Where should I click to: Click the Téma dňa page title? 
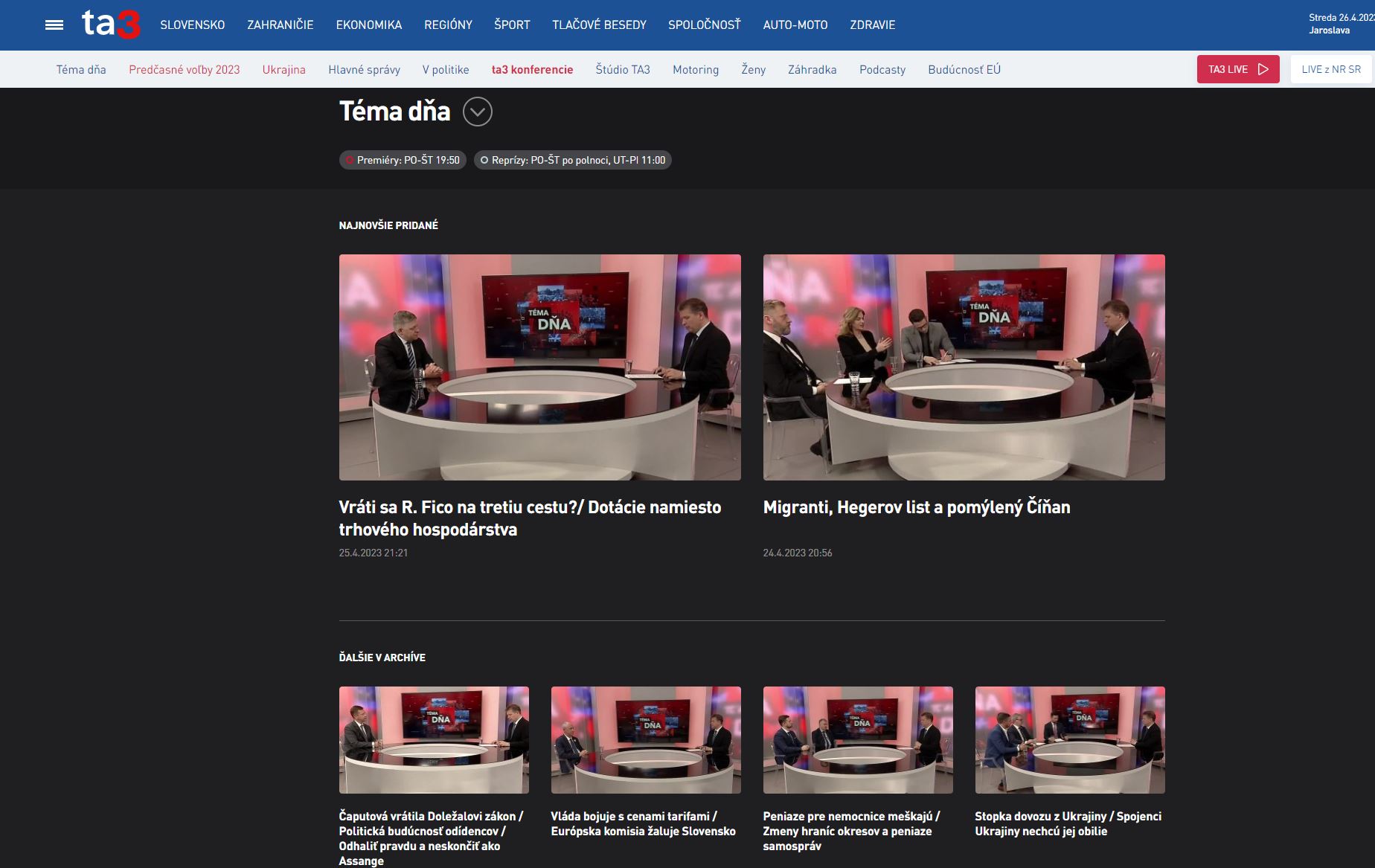point(395,111)
